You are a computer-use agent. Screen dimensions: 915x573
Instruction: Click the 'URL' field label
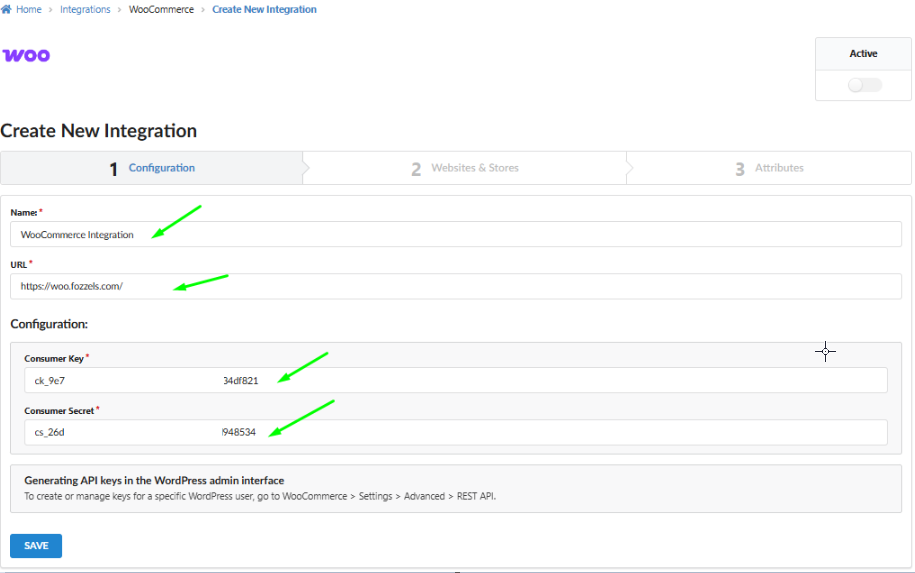(x=19, y=264)
